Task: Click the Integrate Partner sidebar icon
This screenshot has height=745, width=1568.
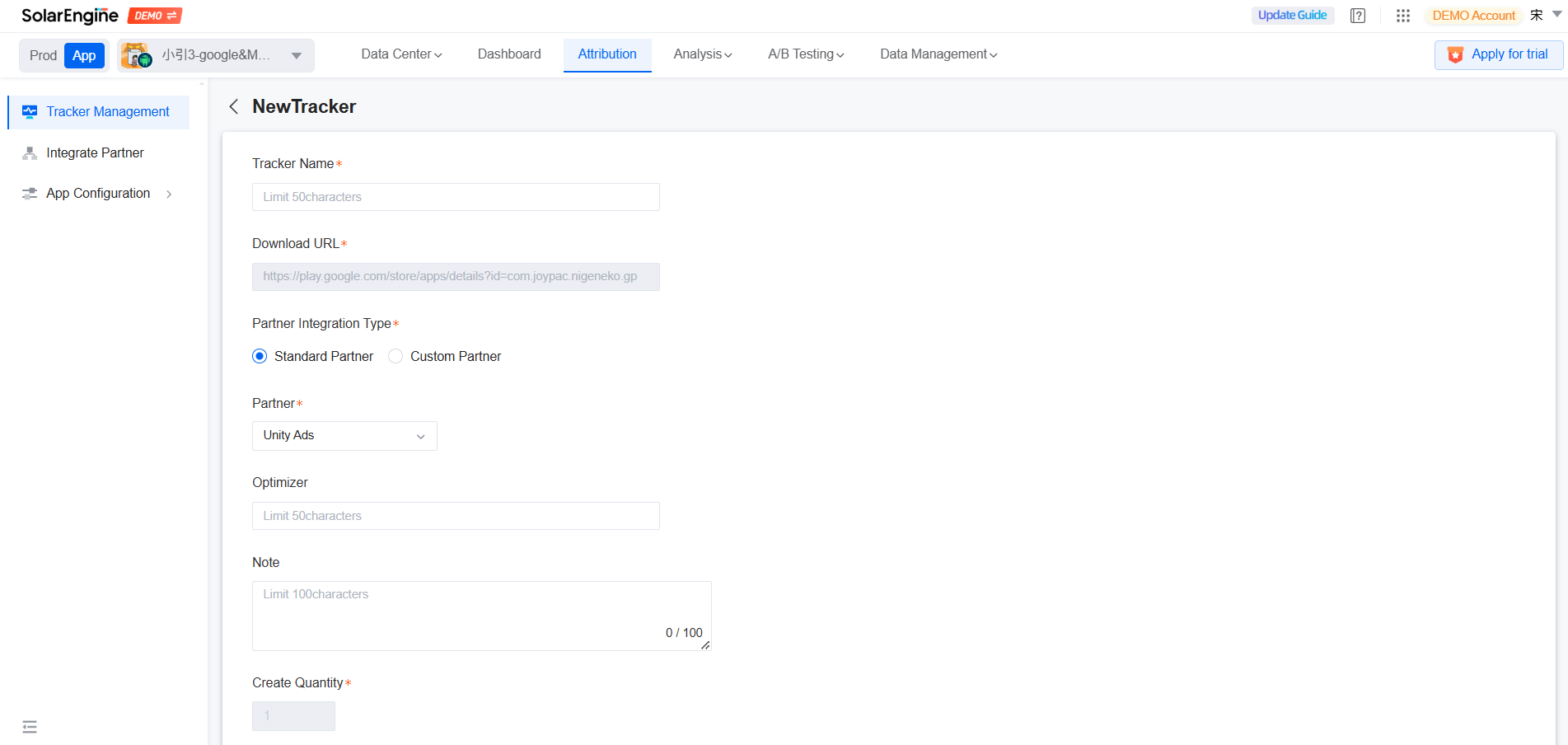Action: coord(30,153)
